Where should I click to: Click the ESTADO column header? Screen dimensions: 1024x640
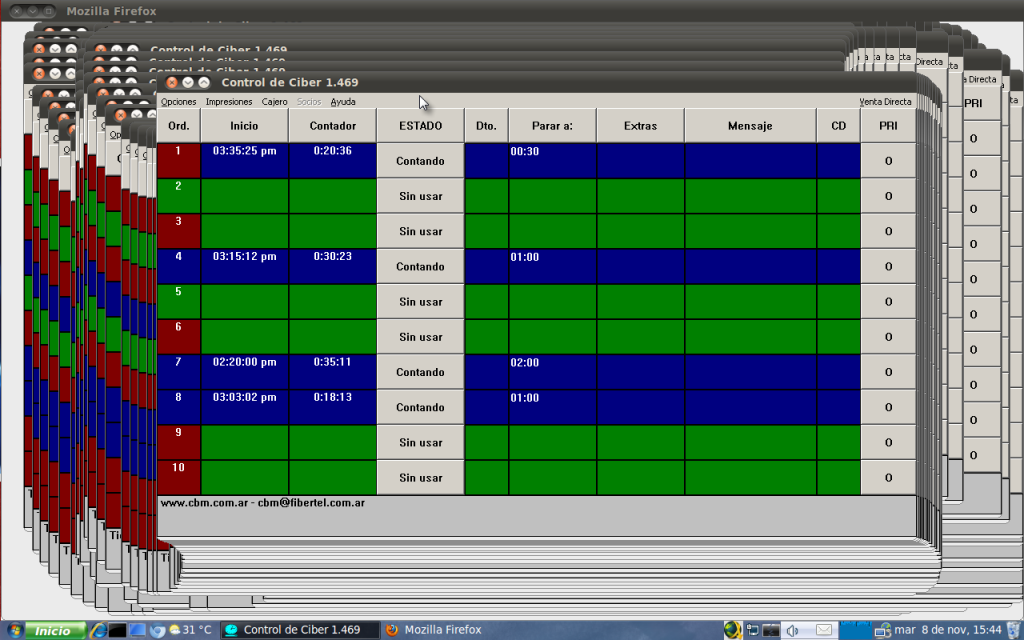(421, 126)
